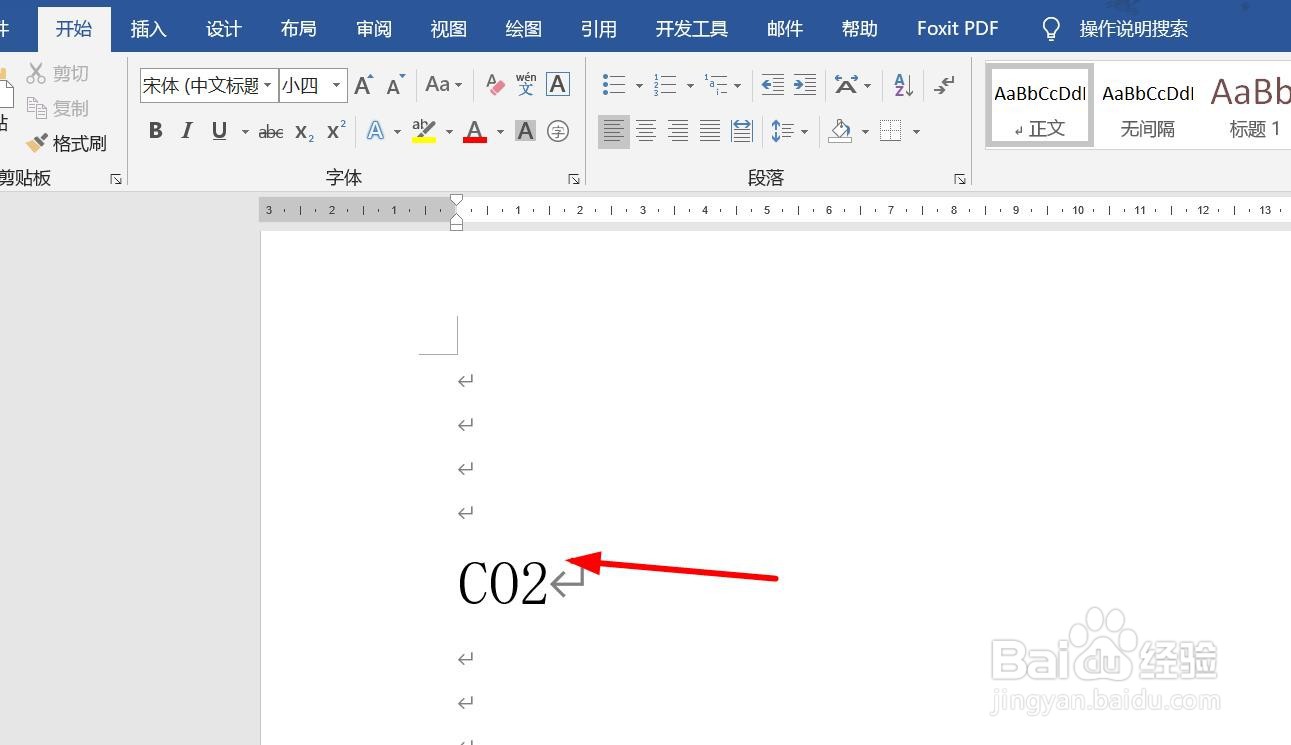The image size is (1291, 745).
Task: Click enclosed character icon
Action: (558, 131)
